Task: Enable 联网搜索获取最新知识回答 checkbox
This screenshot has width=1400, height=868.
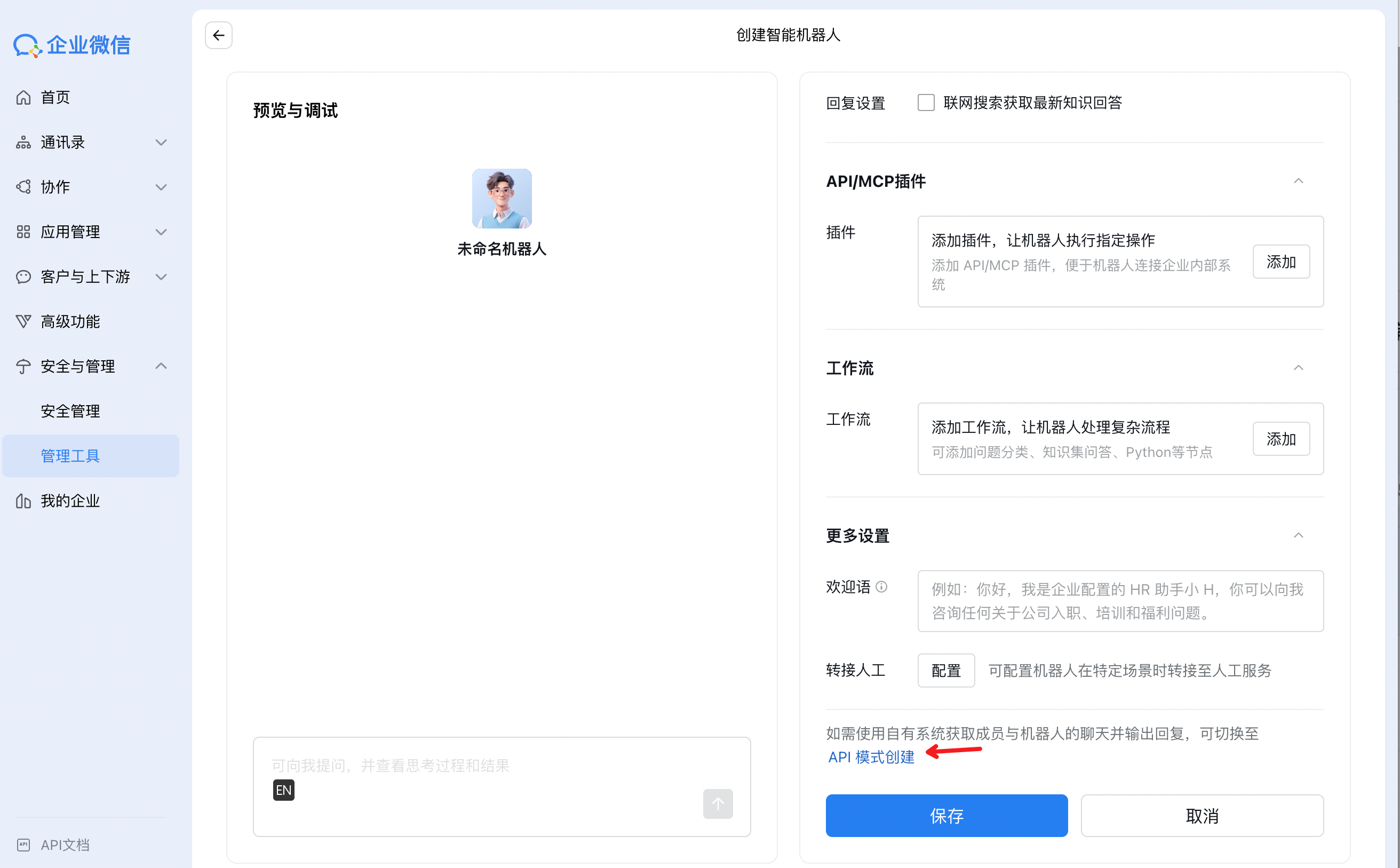Action: click(926, 102)
